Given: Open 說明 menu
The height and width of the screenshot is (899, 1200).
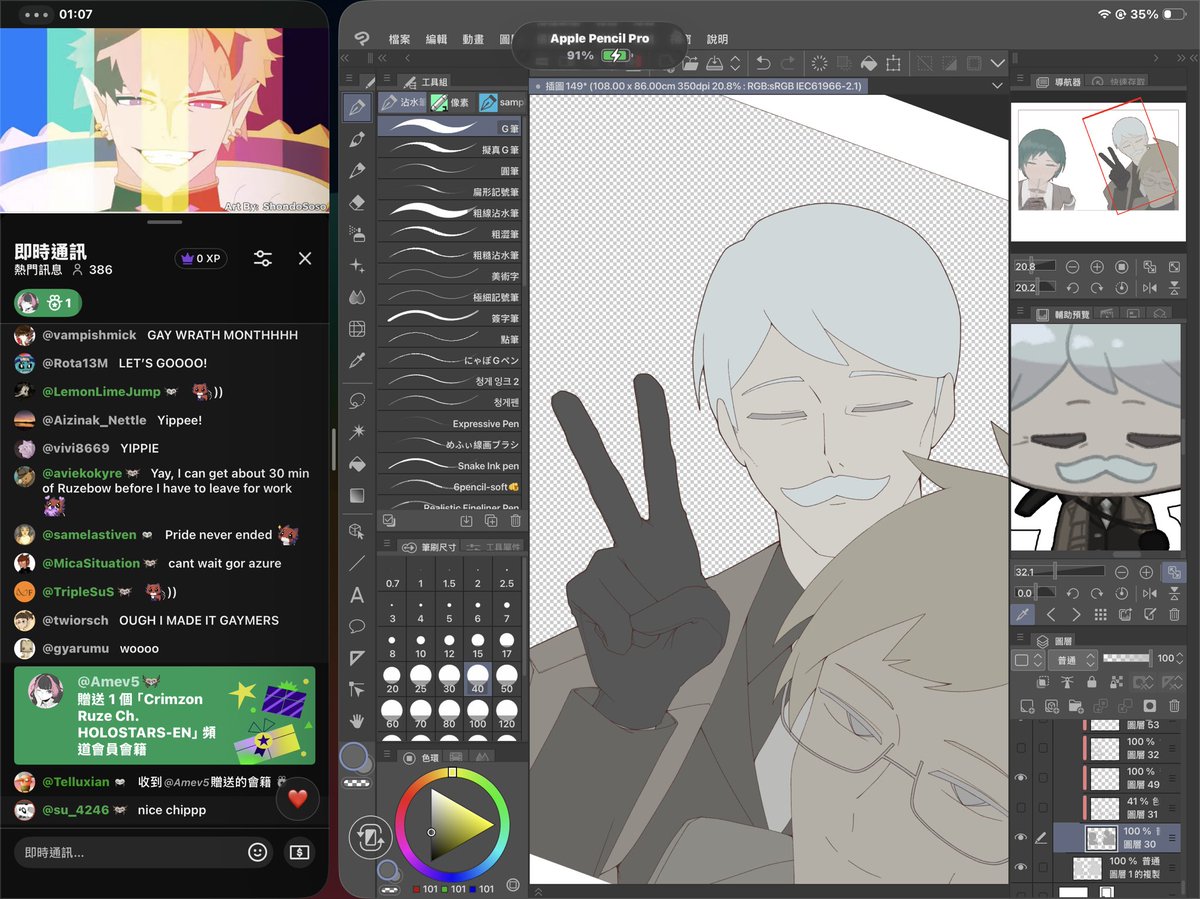Looking at the screenshot, I should [x=717, y=39].
